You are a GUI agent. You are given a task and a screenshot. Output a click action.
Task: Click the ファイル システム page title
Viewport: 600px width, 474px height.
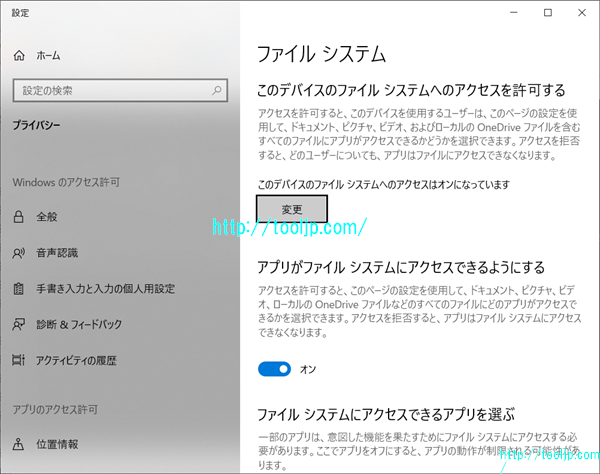(321, 54)
